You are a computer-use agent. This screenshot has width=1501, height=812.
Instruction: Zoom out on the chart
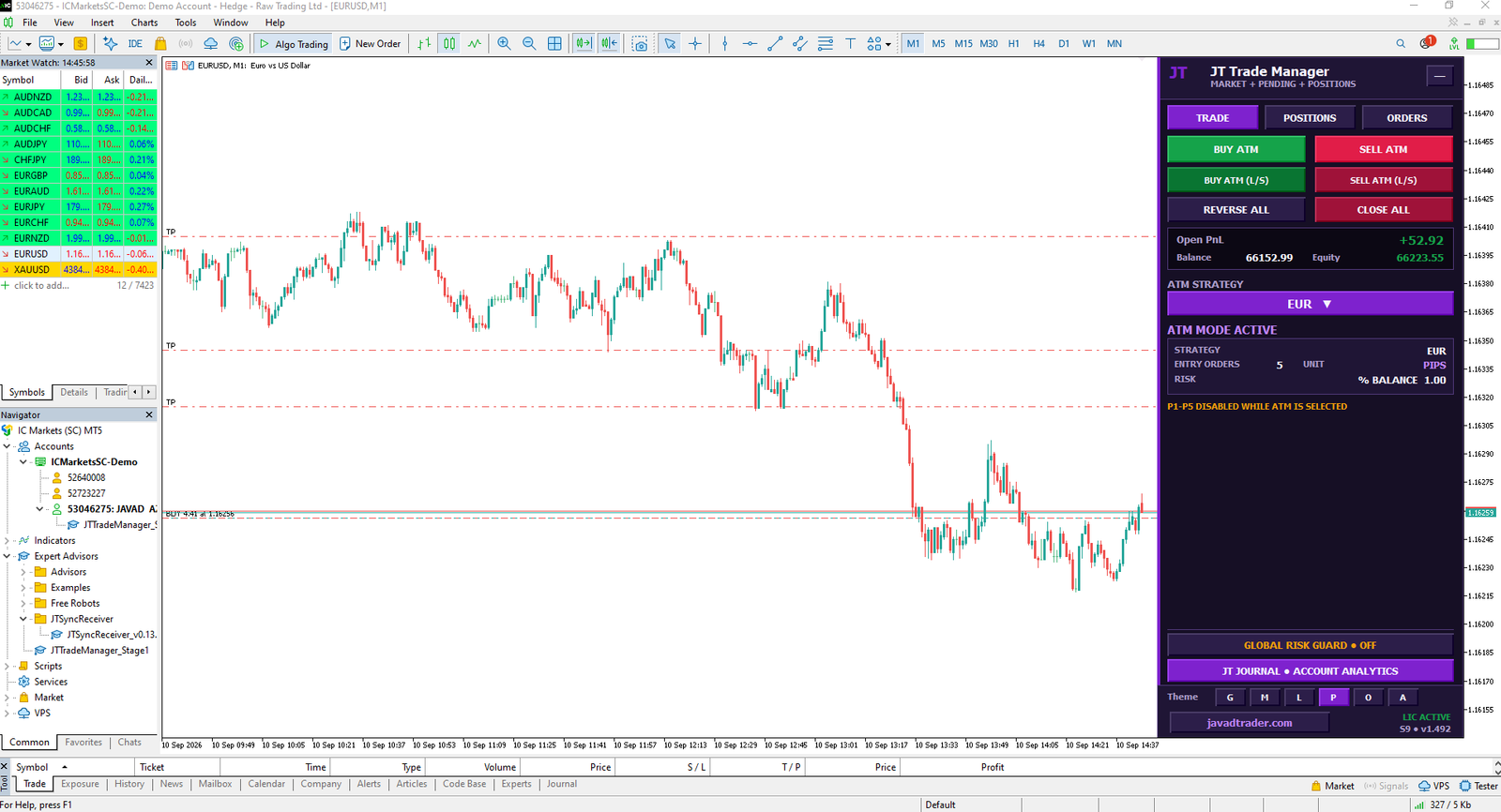[529, 43]
